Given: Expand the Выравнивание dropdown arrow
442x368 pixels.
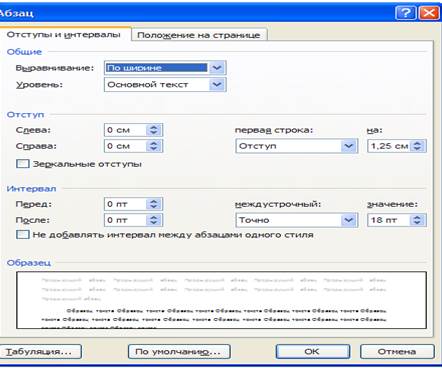Looking at the screenshot, I should coord(217,68).
